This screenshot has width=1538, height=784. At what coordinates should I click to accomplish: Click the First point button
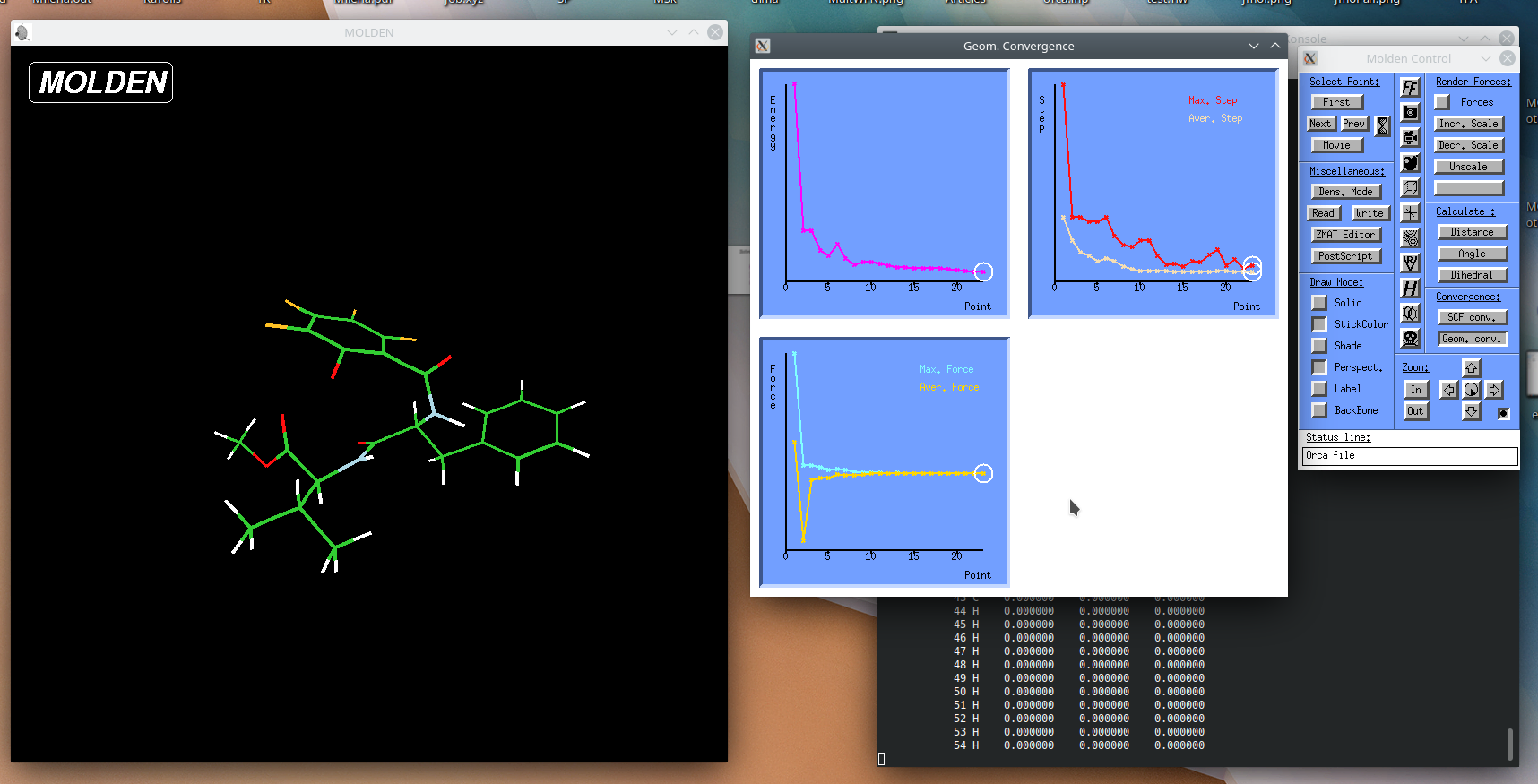[1336, 102]
